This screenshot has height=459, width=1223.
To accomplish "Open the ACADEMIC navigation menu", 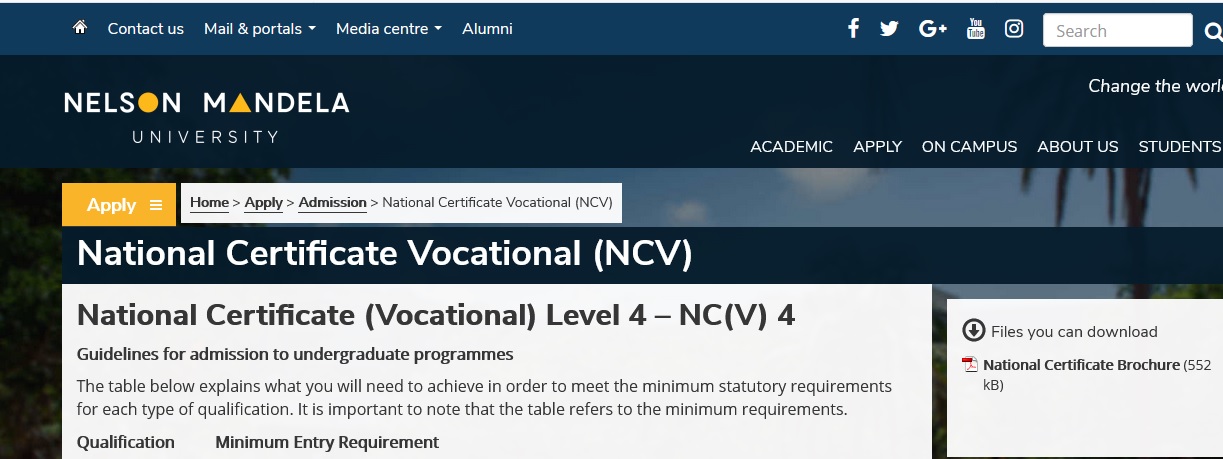I will (x=791, y=147).
